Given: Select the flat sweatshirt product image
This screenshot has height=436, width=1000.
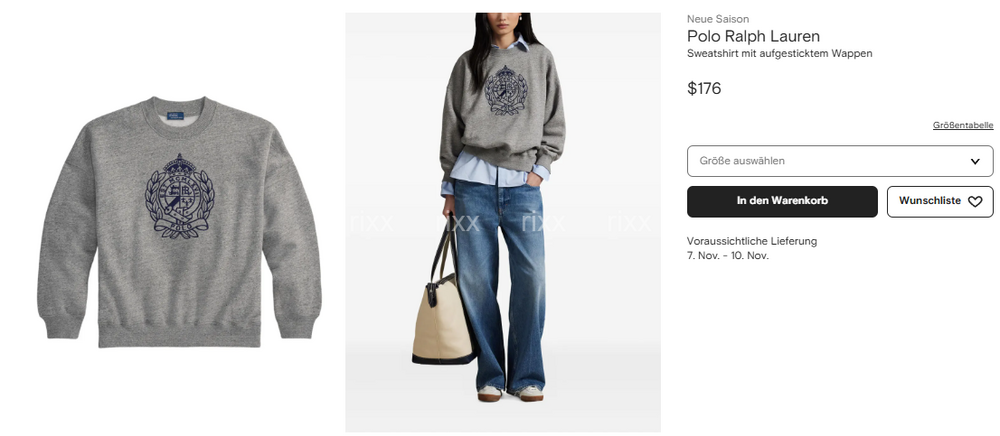Looking at the screenshot, I should coord(179,222).
